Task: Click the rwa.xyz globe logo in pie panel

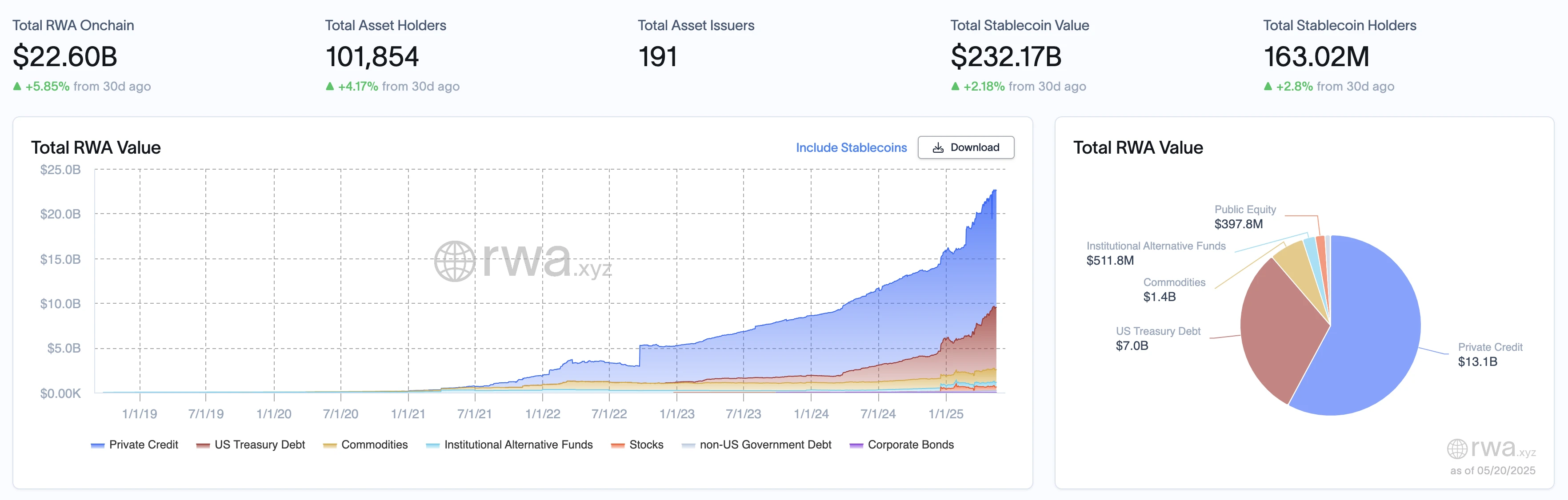Action: click(x=1456, y=449)
